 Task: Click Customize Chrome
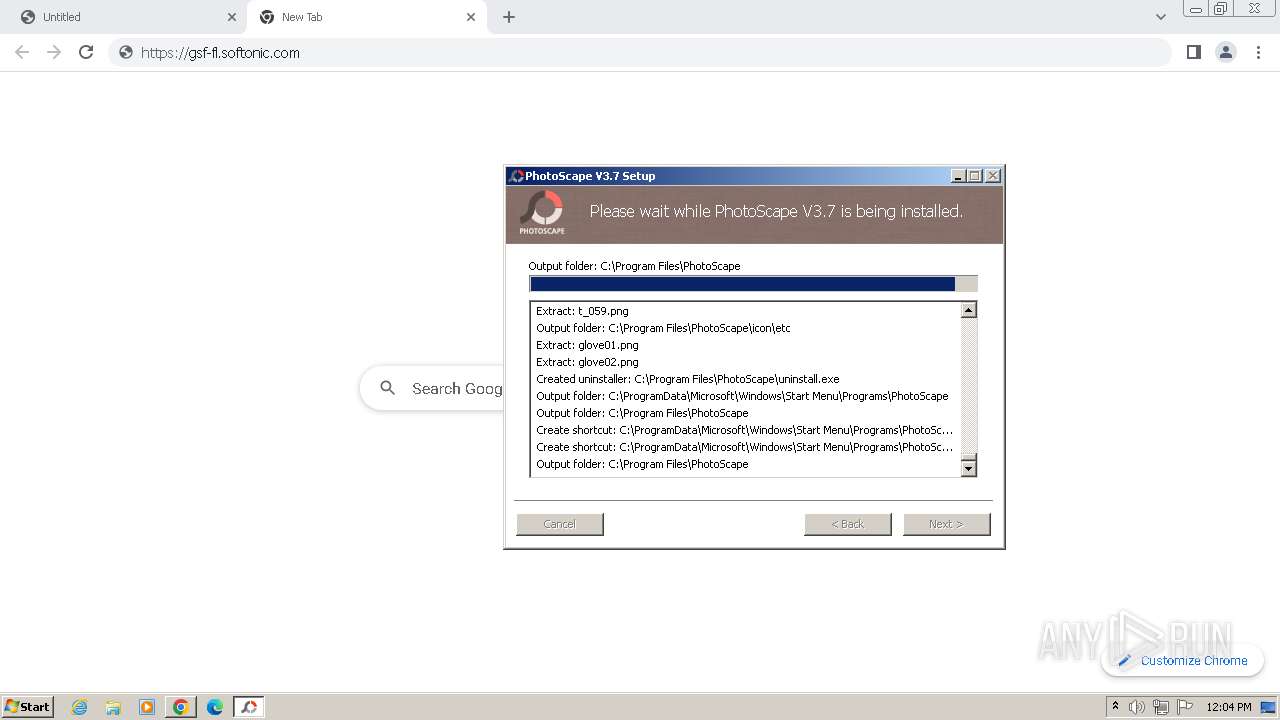pos(1182,660)
